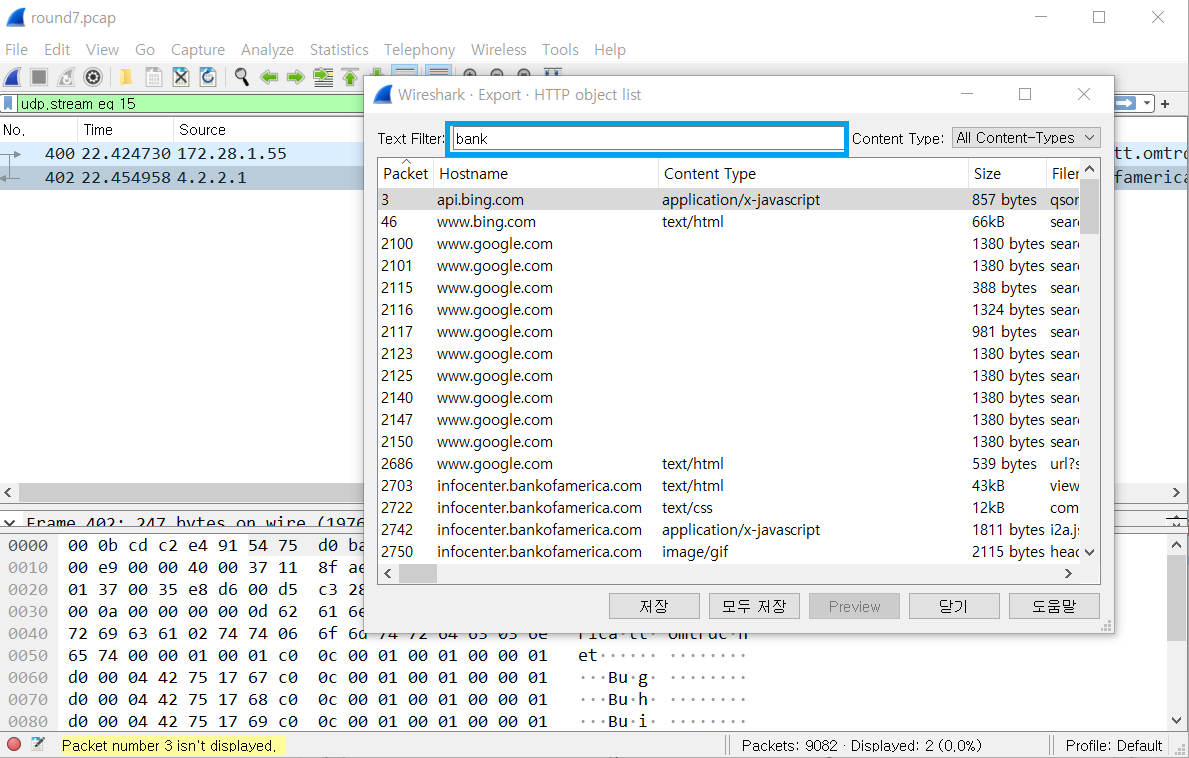1189x758 pixels.
Task: Click the Reload capture file icon
Action: pyautogui.click(x=208, y=77)
